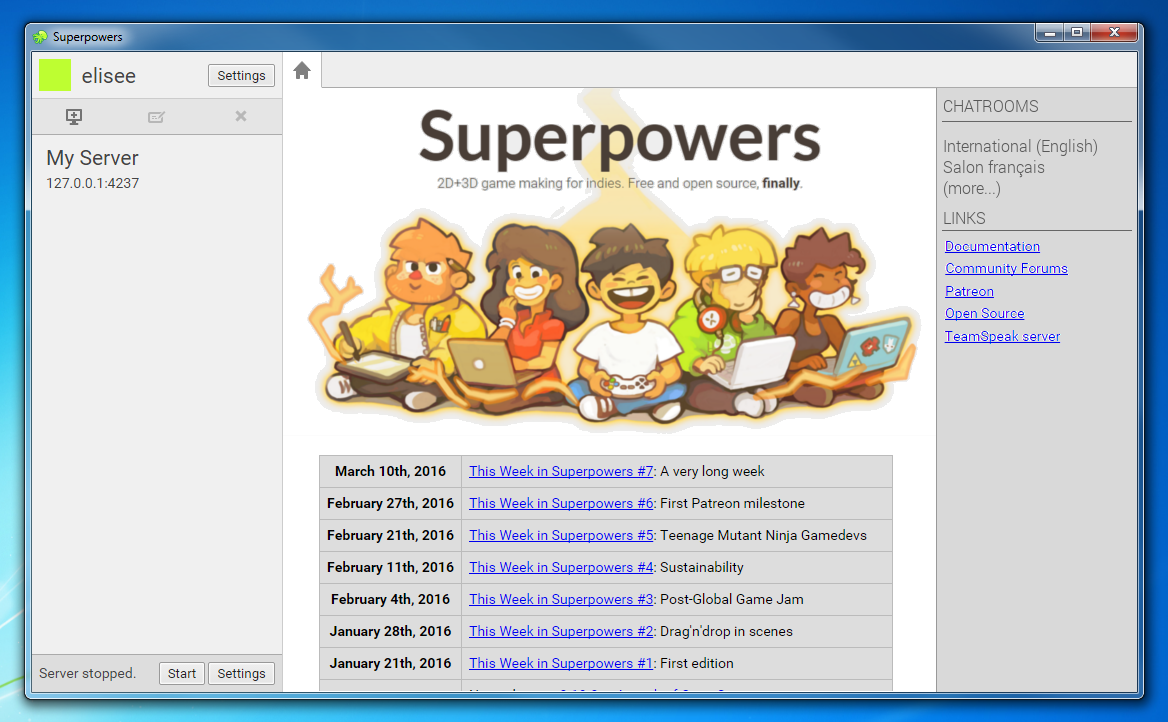This screenshot has width=1168, height=722.
Task: Click the January 21th, 2016 date cell
Action: pyautogui.click(x=390, y=664)
